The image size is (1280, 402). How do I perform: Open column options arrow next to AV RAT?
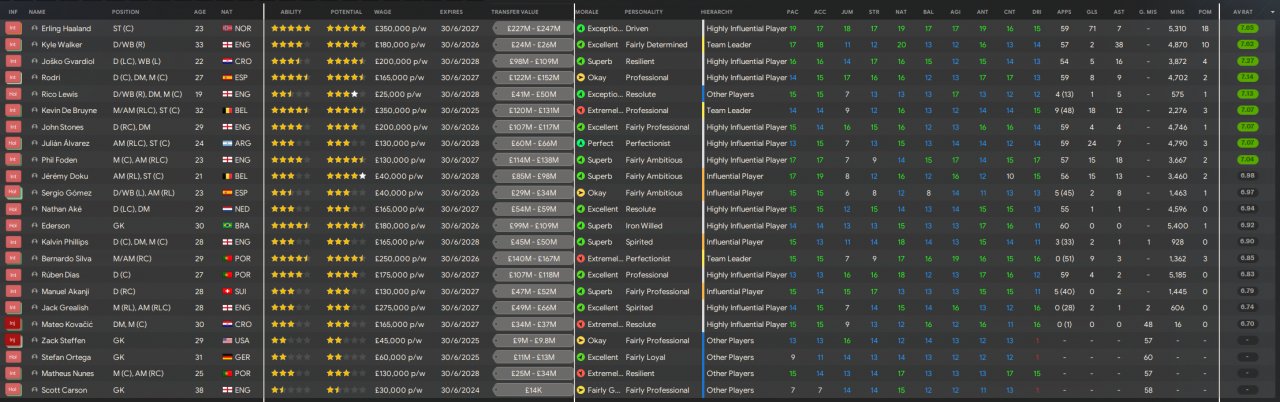click(x=1270, y=11)
